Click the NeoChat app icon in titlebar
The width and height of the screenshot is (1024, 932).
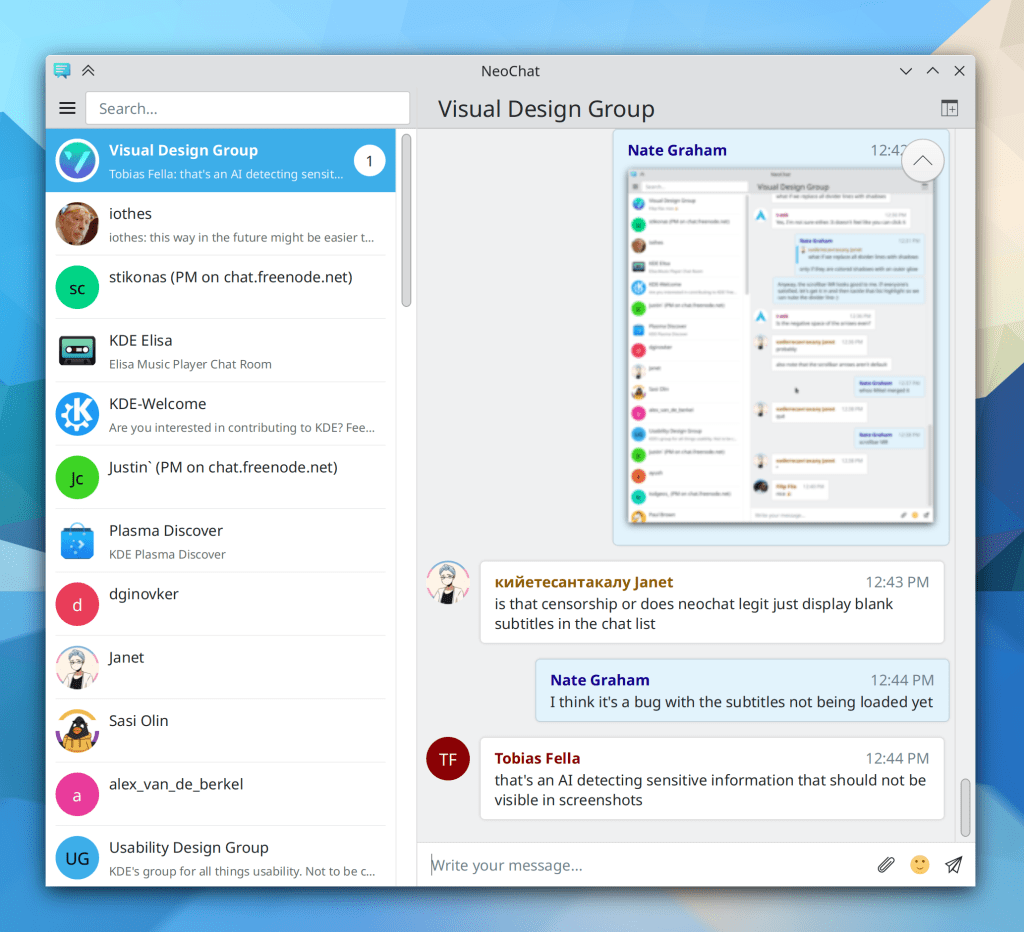coord(63,71)
